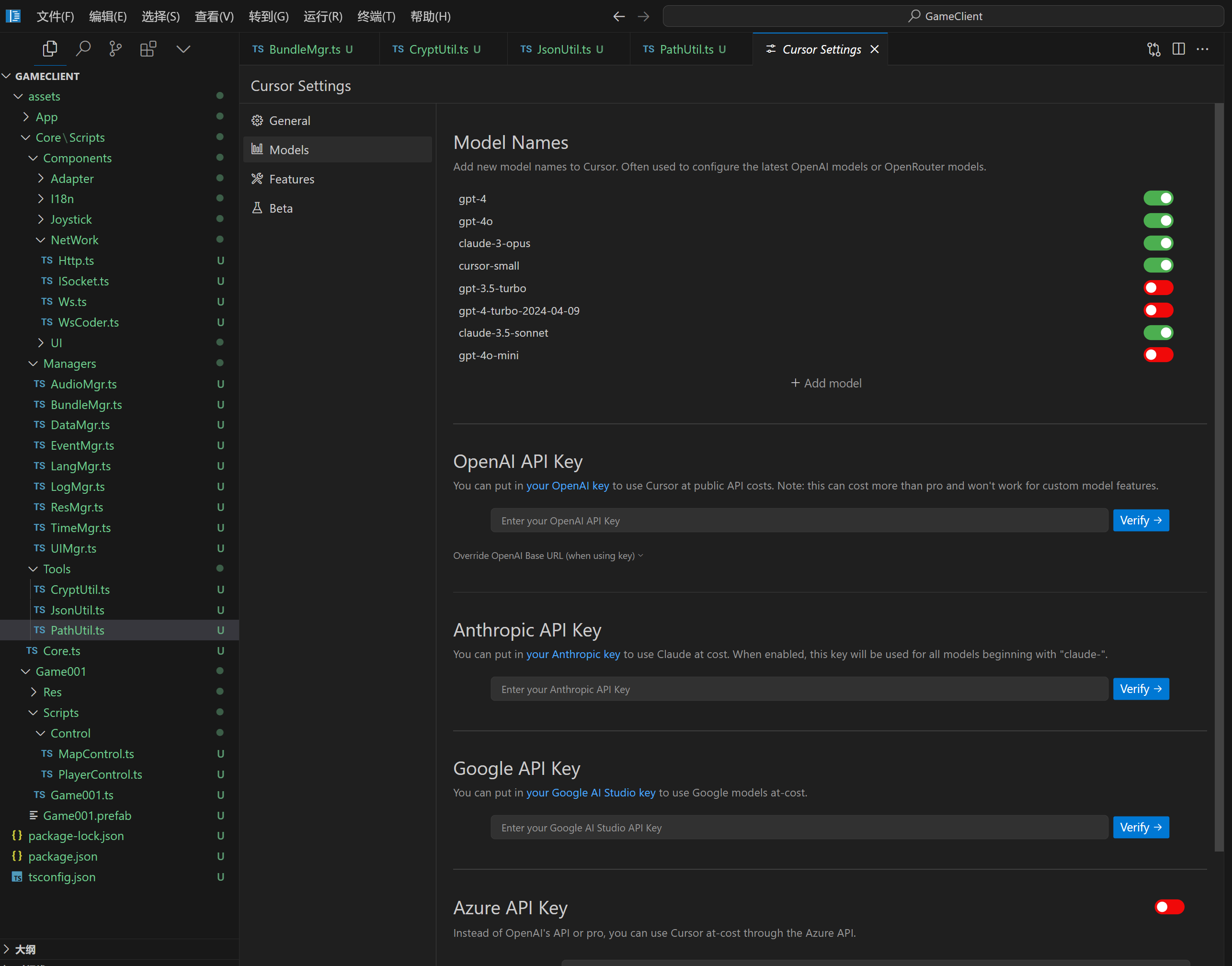The image size is (1232, 966).
Task: Open the editor more actions ellipsis
Action: 1203,49
